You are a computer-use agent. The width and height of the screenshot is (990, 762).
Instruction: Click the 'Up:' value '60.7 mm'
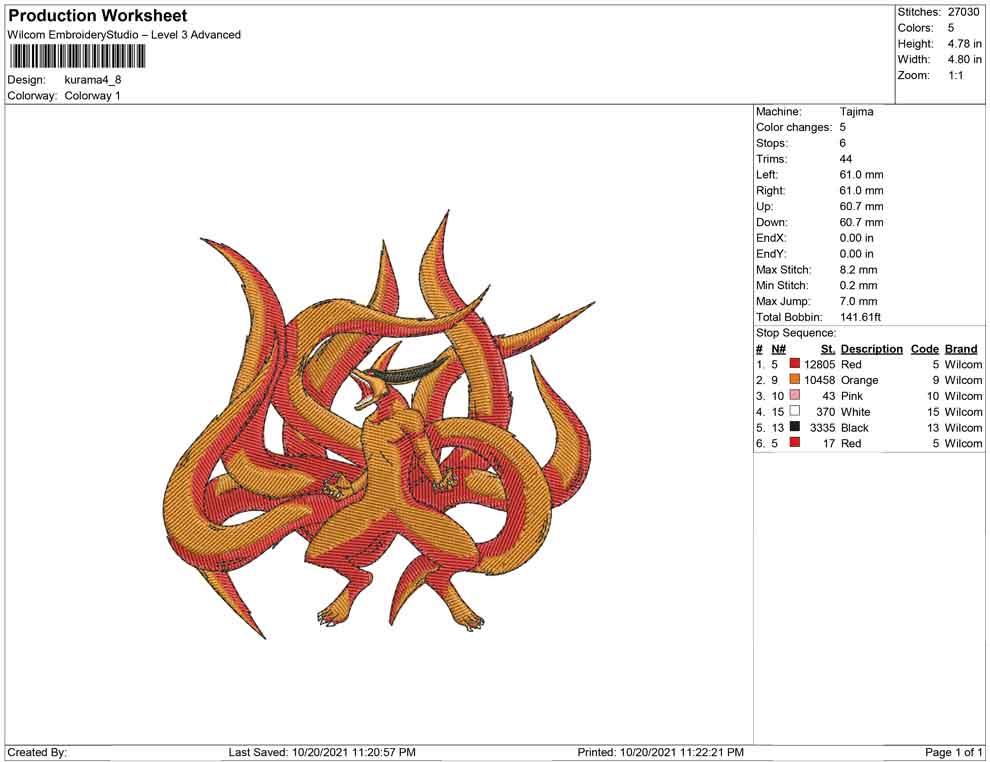(861, 206)
